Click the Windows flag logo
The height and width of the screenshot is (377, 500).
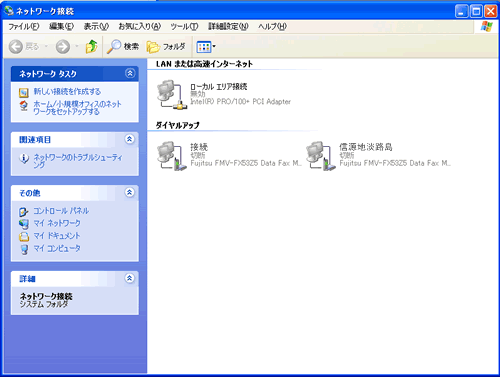point(486,27)
